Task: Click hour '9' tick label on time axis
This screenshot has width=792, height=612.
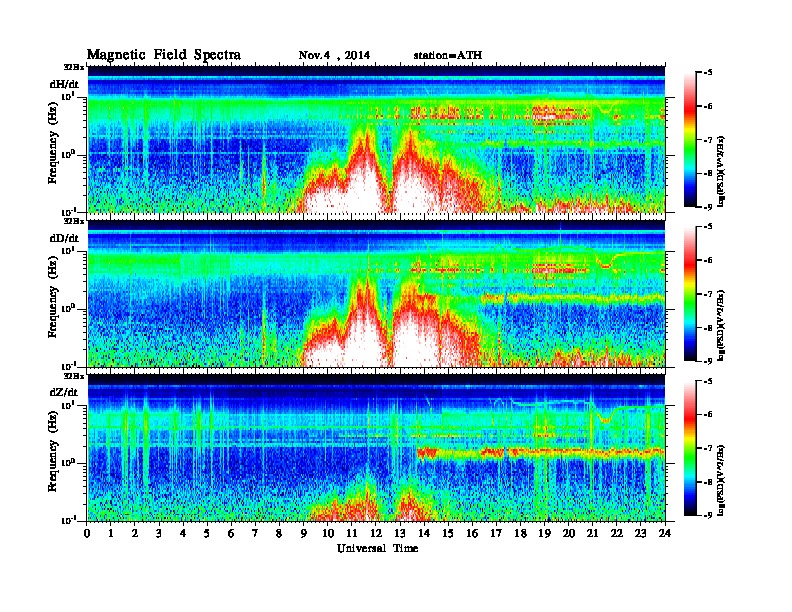Action: pyautogui.click(x=304, y=534)
